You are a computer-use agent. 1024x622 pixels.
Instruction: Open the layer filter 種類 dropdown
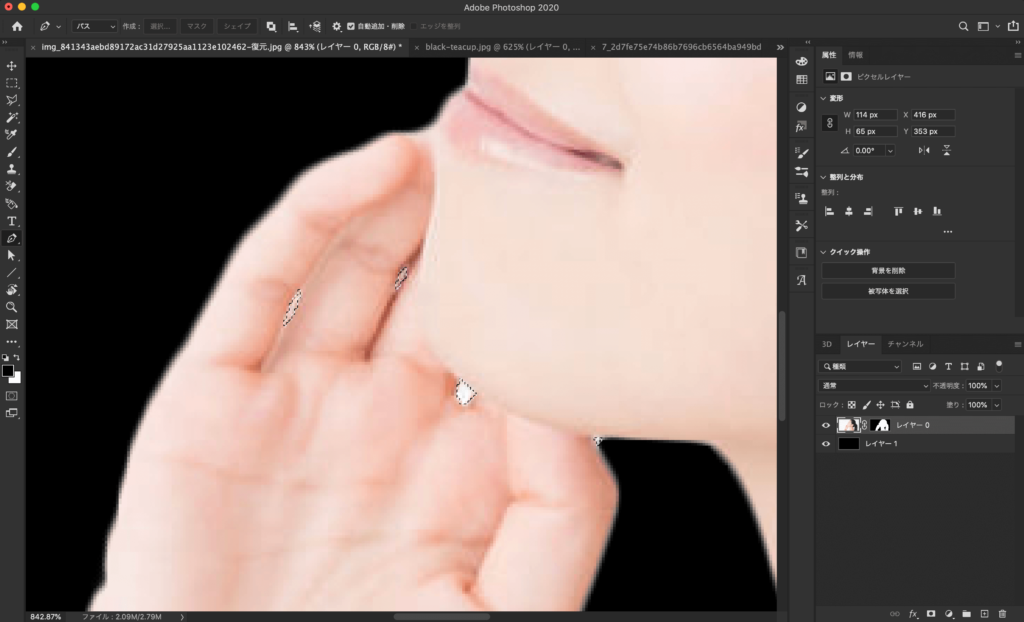(x=861, y=367)
